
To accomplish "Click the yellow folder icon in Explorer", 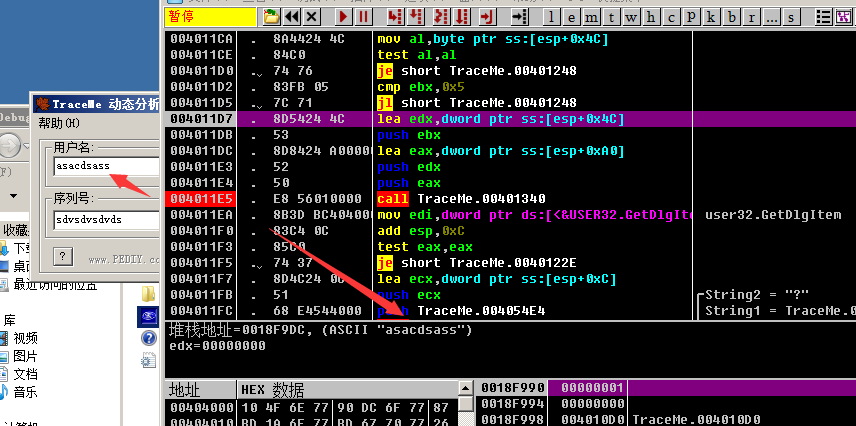I will pyautogui.click(x=148, y=294).
